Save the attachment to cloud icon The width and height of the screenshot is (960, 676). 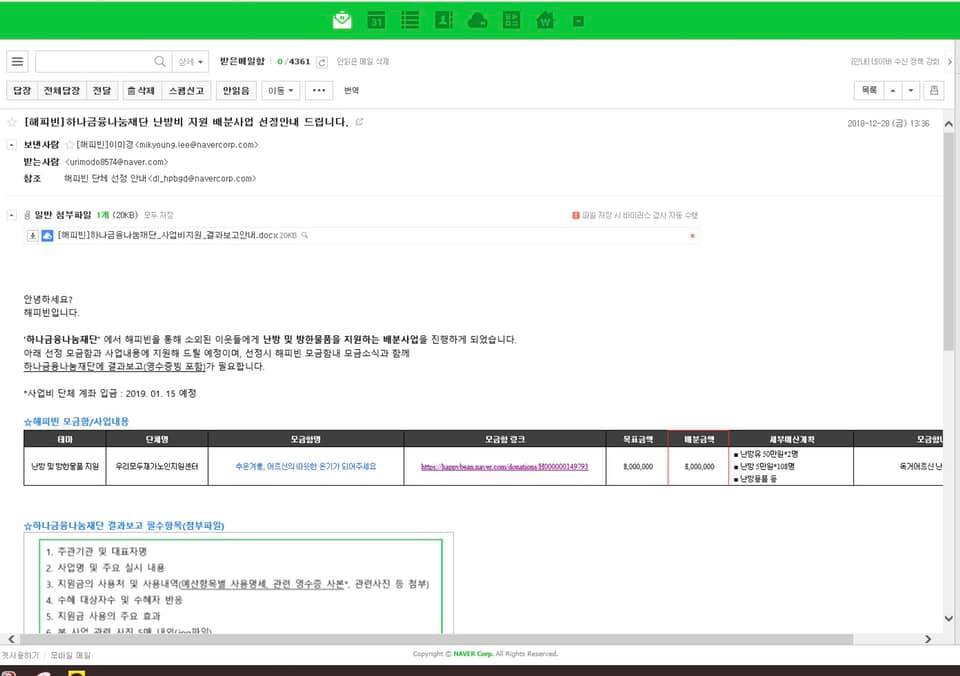pyautogui.click(x=47, y=236)
